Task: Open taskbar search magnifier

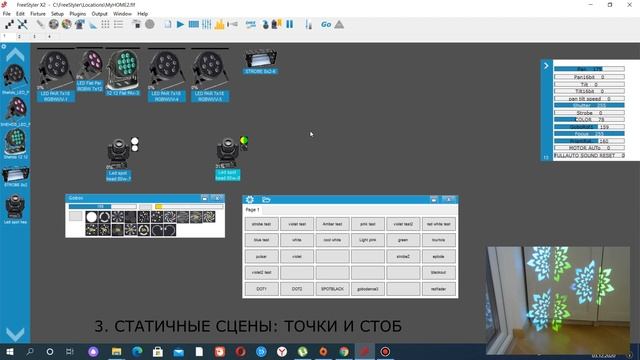Action: coord(30,351)
